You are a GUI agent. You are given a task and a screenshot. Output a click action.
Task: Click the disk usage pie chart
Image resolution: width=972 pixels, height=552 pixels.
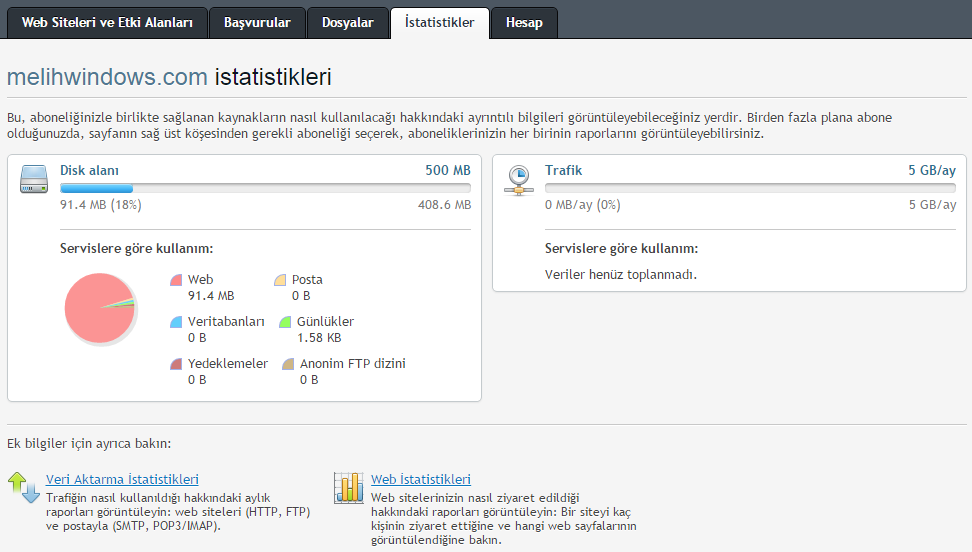pos(100,308)
